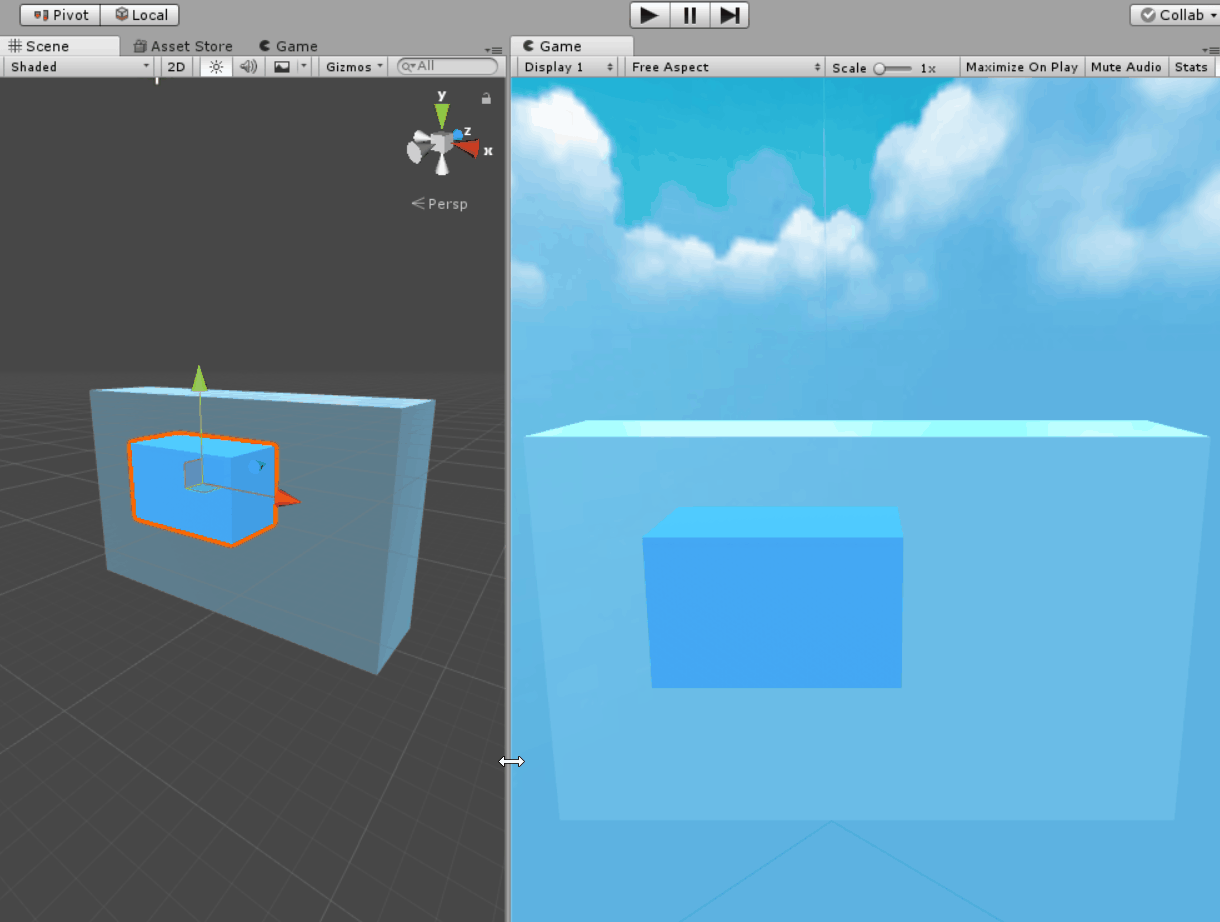Open the Gizmos dropdown menu

(x=354, y=67)
